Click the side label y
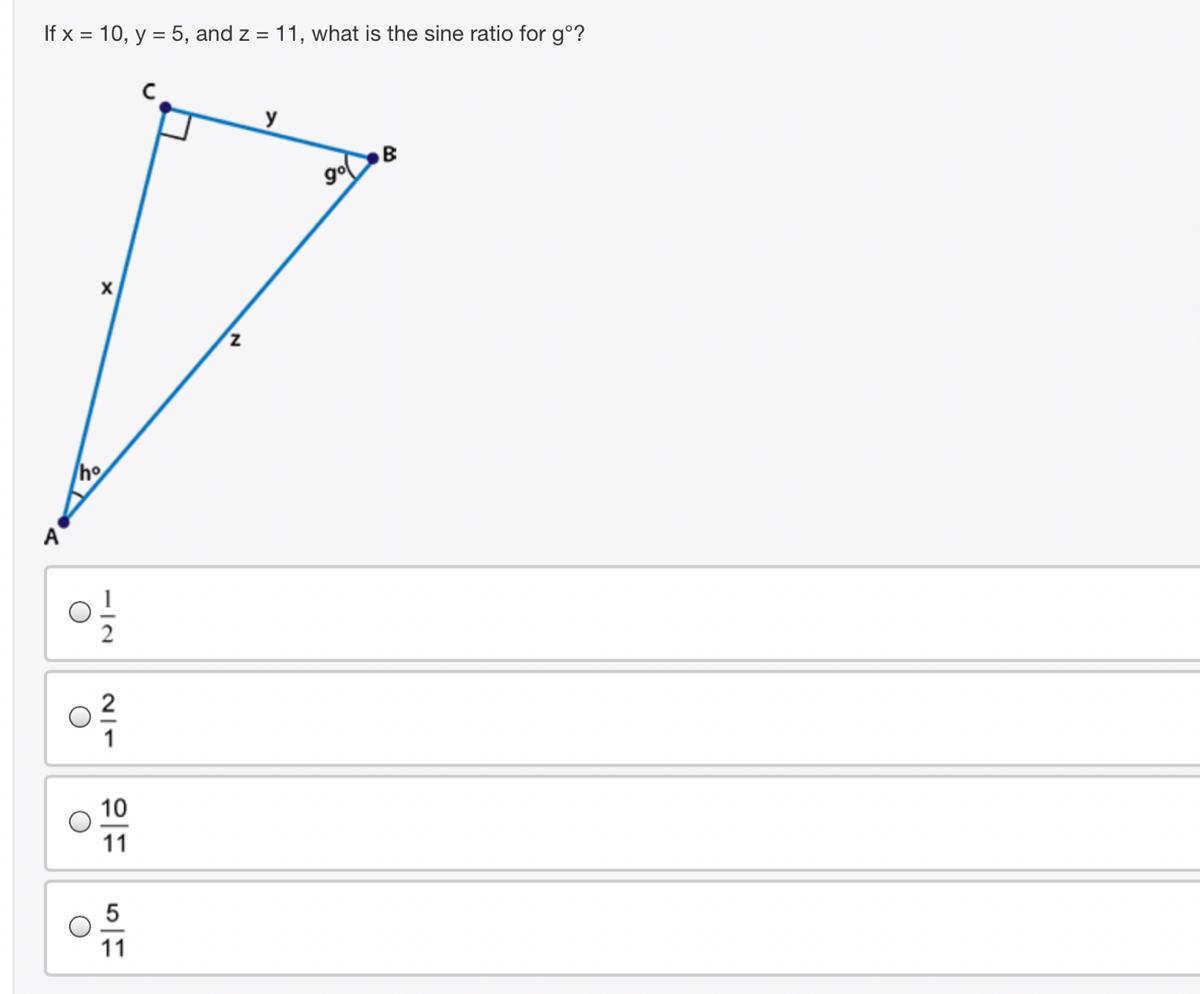Viewport: 1200px width, 994px height. (x=270, y=117)
